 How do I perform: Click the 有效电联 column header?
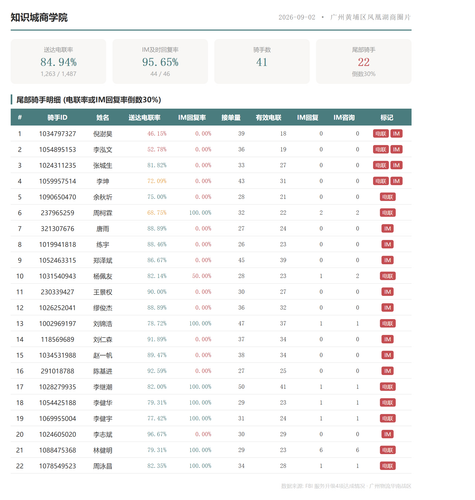(x=268, y=117)
